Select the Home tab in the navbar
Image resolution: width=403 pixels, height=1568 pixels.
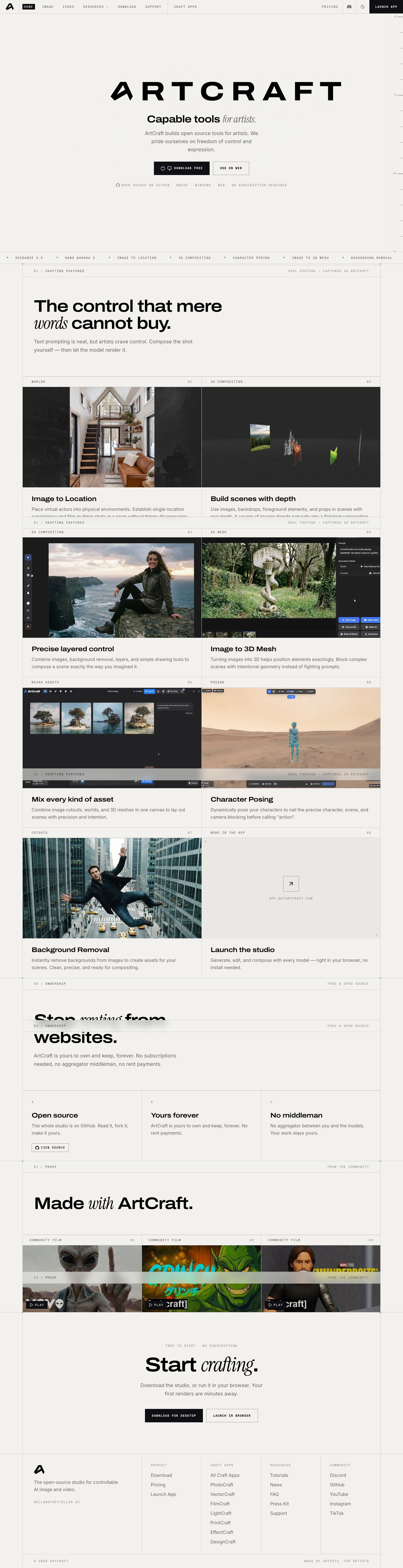29,7
